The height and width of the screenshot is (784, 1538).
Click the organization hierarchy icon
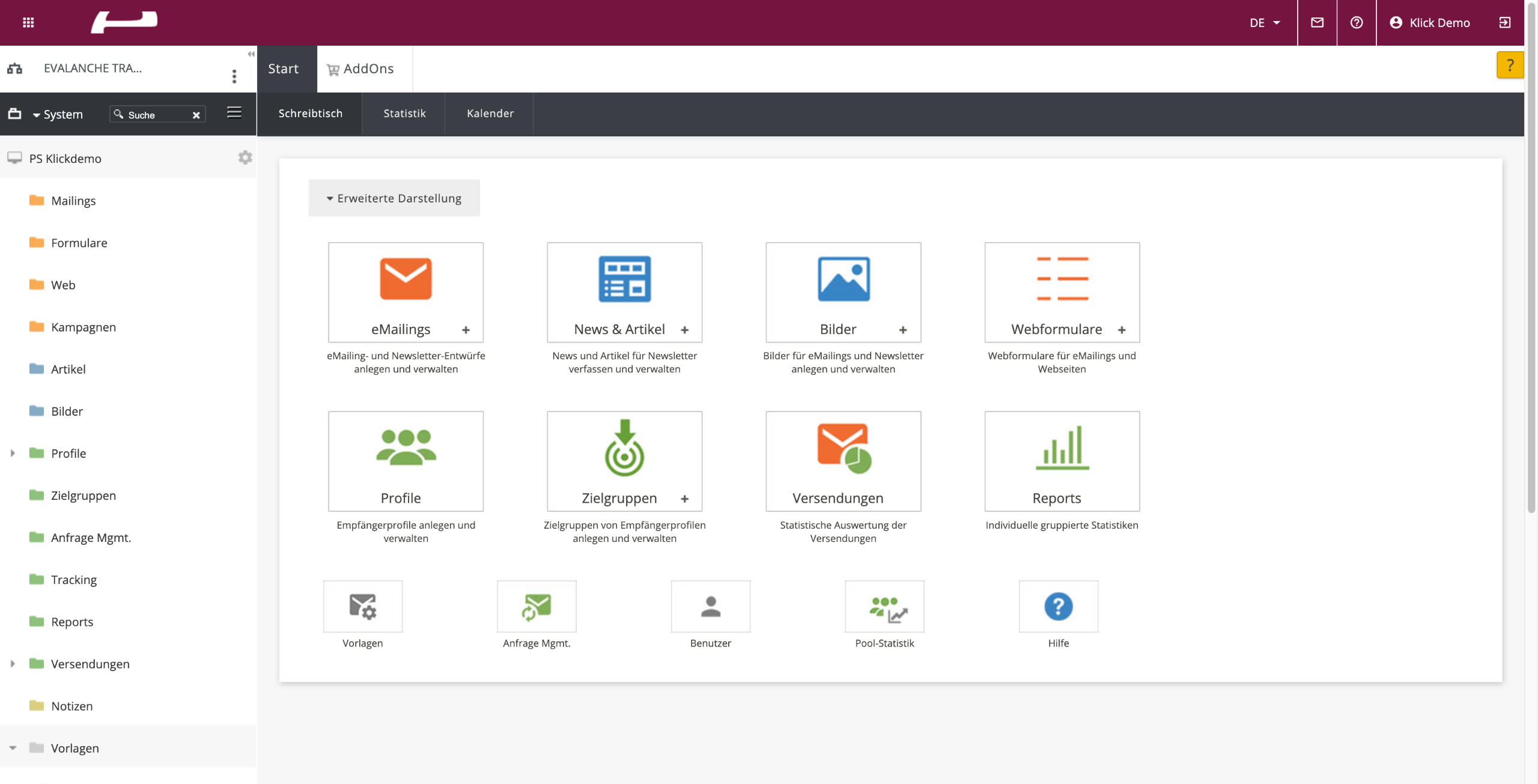(x=15, y=68)
